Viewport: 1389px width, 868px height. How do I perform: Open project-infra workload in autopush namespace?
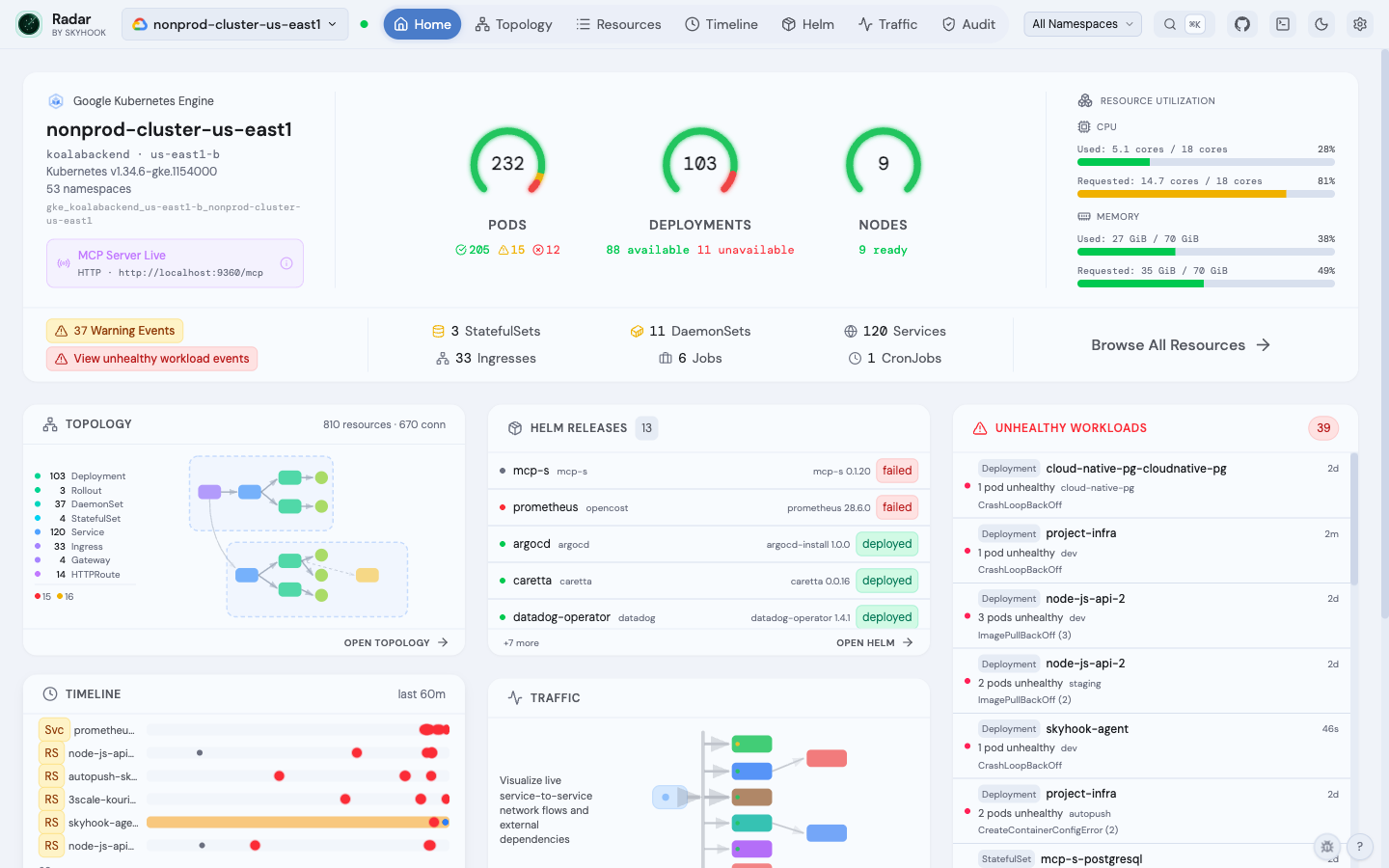(x=1152, y=811)
